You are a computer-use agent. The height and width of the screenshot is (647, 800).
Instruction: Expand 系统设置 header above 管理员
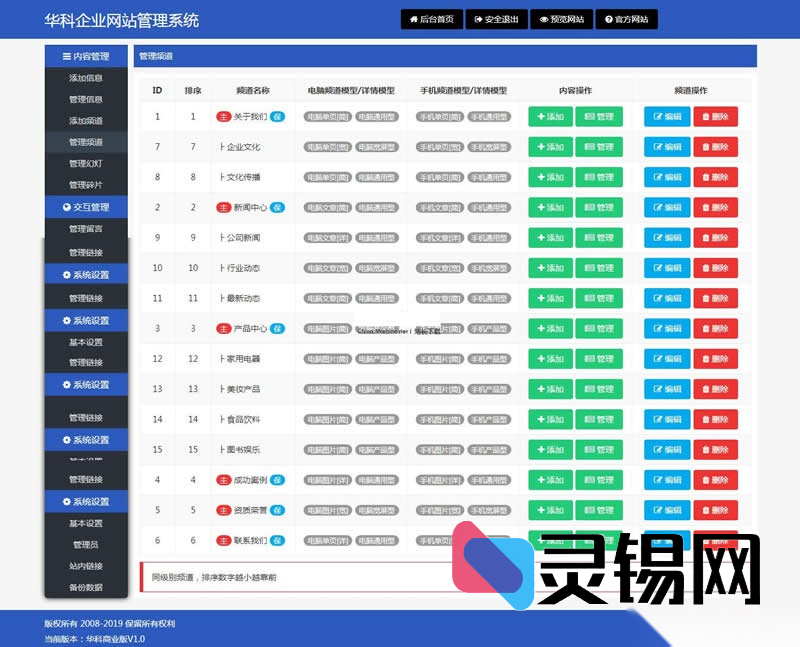(86, 501)
